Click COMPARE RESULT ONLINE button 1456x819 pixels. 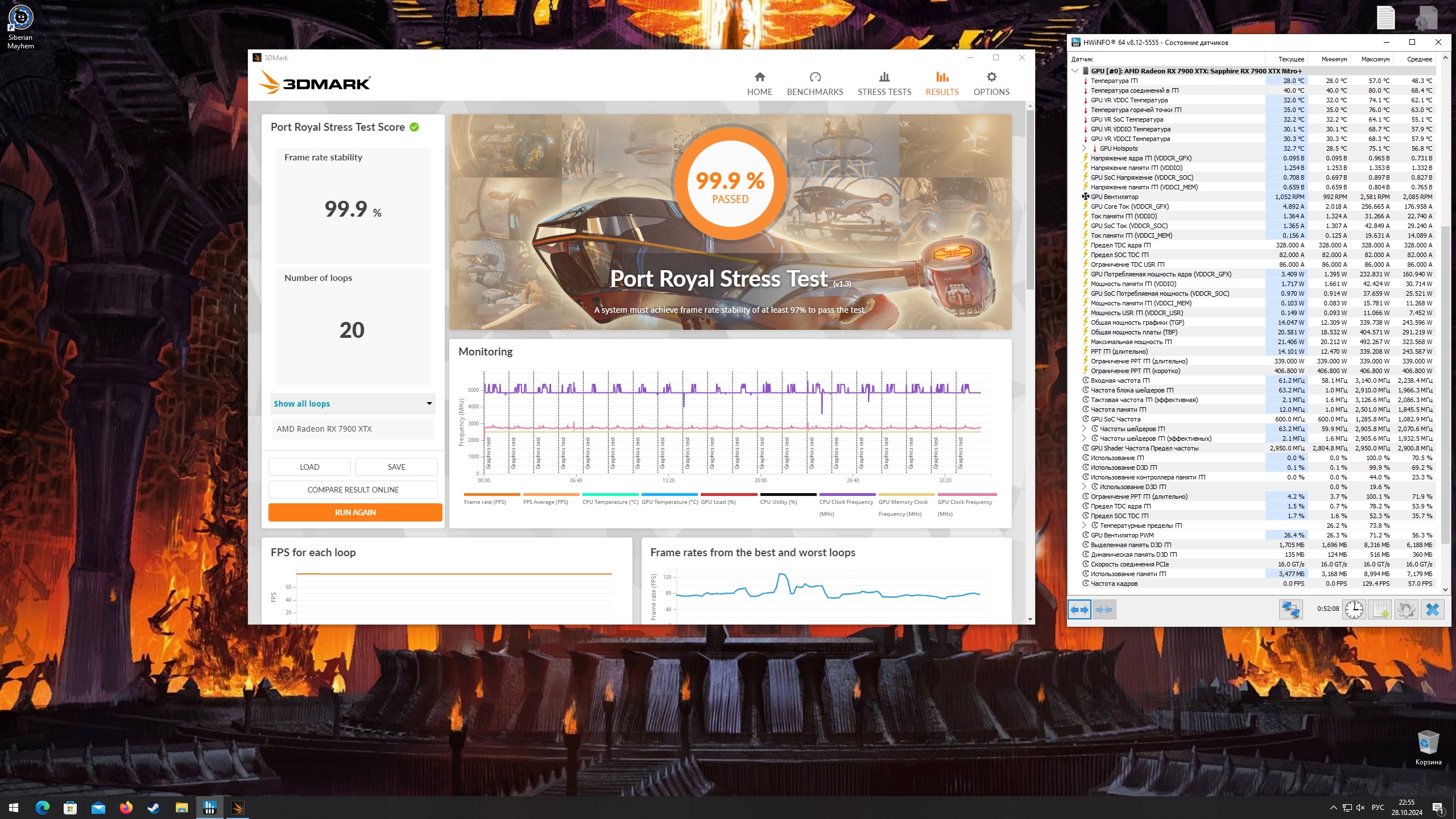[x=353, y=490]
